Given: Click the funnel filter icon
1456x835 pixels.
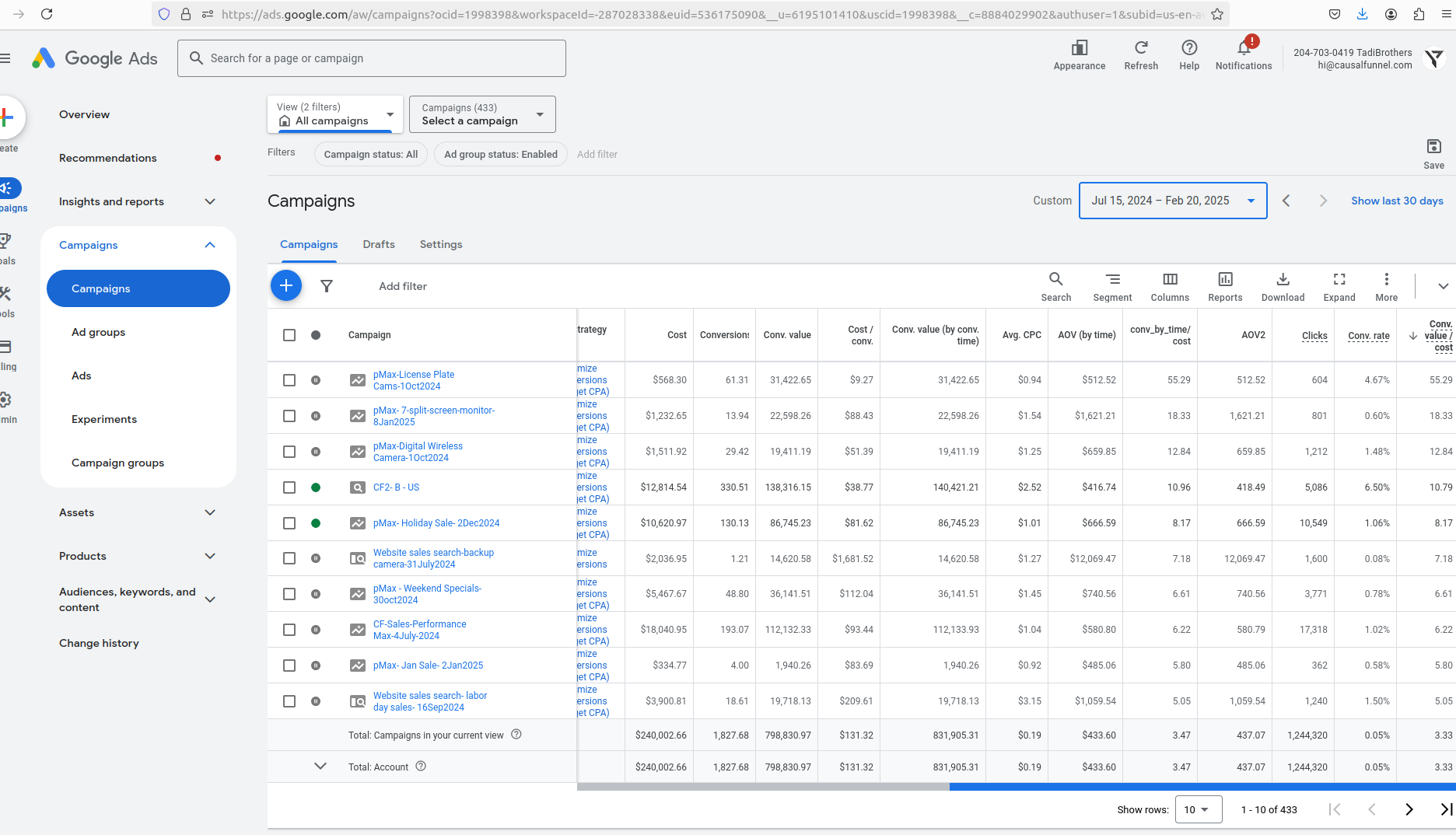Looking at the screenshot, I should [327, 286].
